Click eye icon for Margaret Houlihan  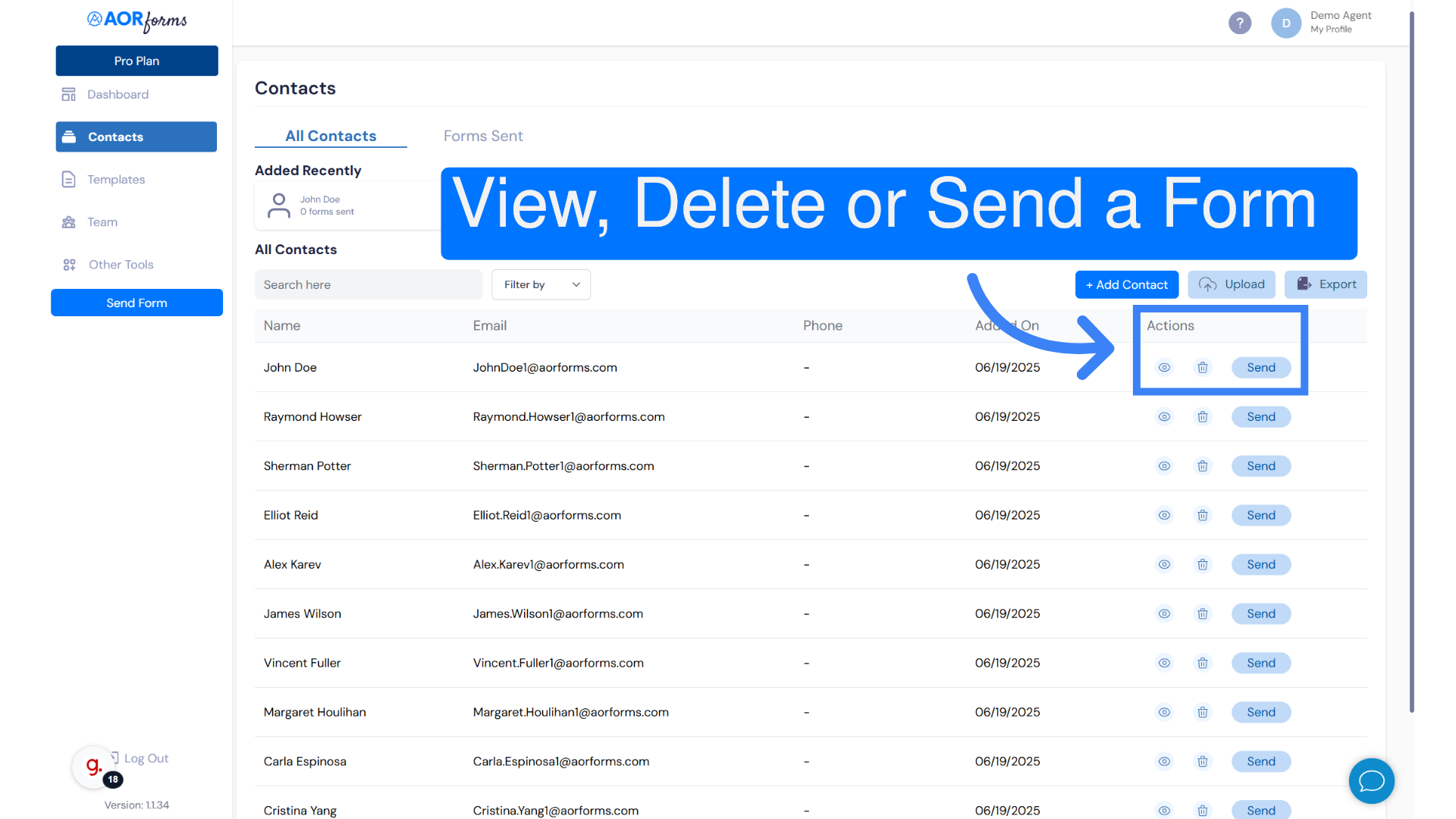pos(1164,713)
